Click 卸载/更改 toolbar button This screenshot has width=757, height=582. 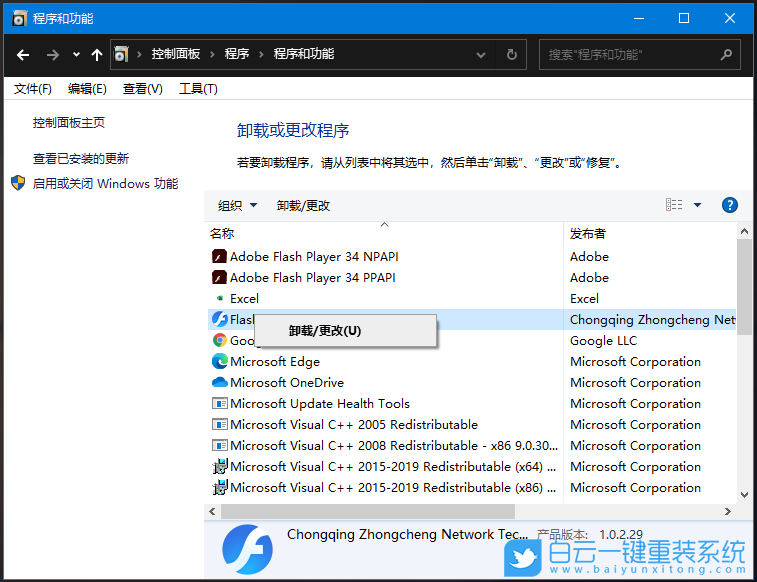(303, 206)
